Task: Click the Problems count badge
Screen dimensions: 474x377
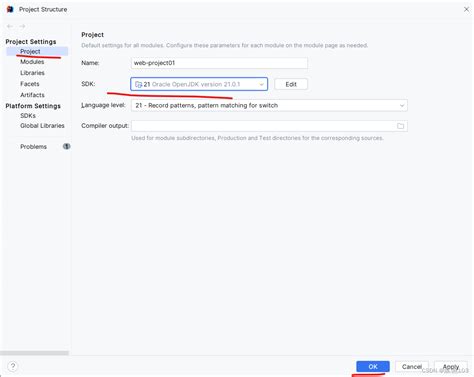Action: coord(67,146)
